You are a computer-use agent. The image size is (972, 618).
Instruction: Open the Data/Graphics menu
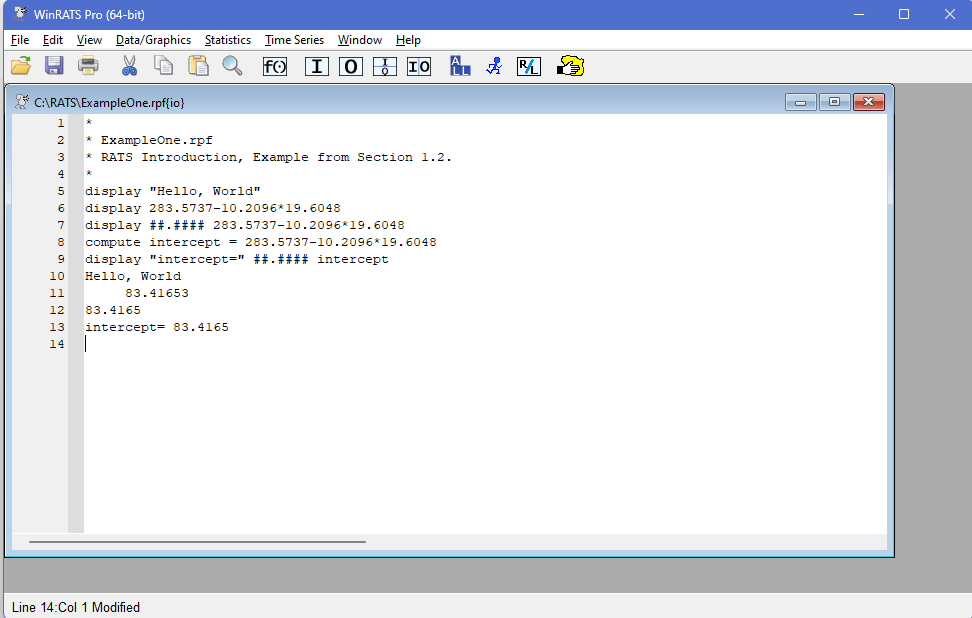153,40
